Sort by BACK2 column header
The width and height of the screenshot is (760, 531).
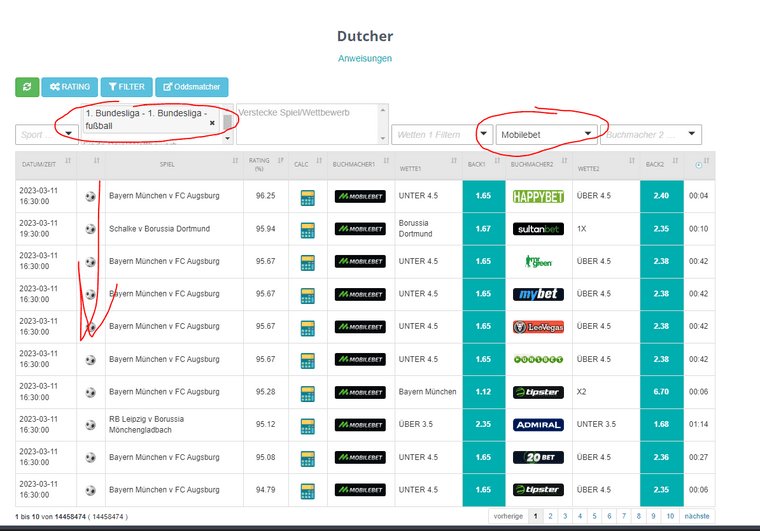(662, 165)
